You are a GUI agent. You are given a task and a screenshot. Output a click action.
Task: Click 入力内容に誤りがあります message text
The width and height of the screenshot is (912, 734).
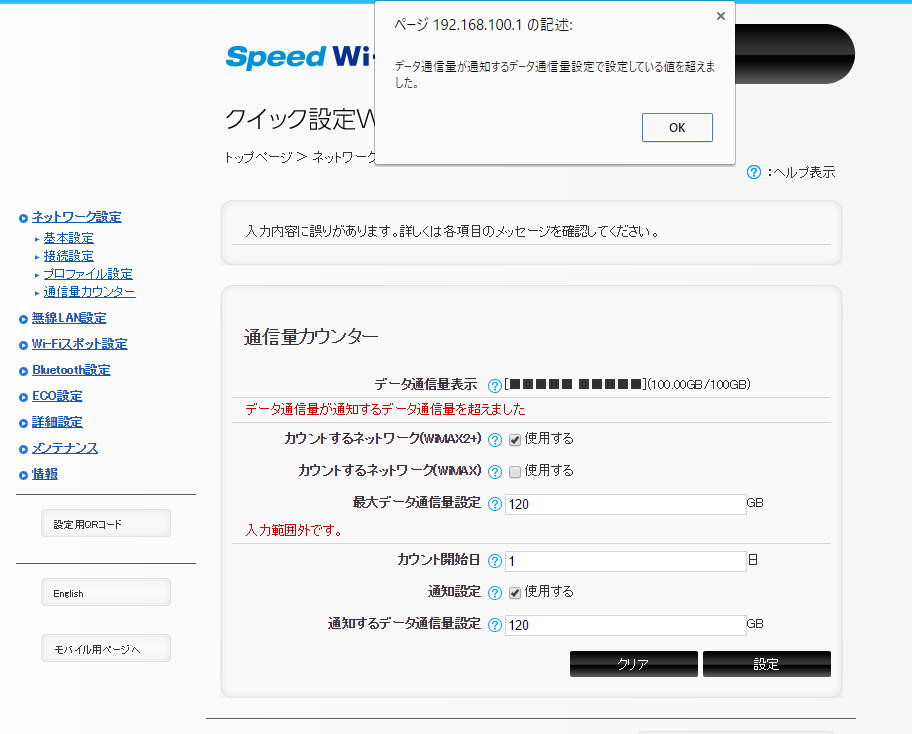[x=453, y=231]
